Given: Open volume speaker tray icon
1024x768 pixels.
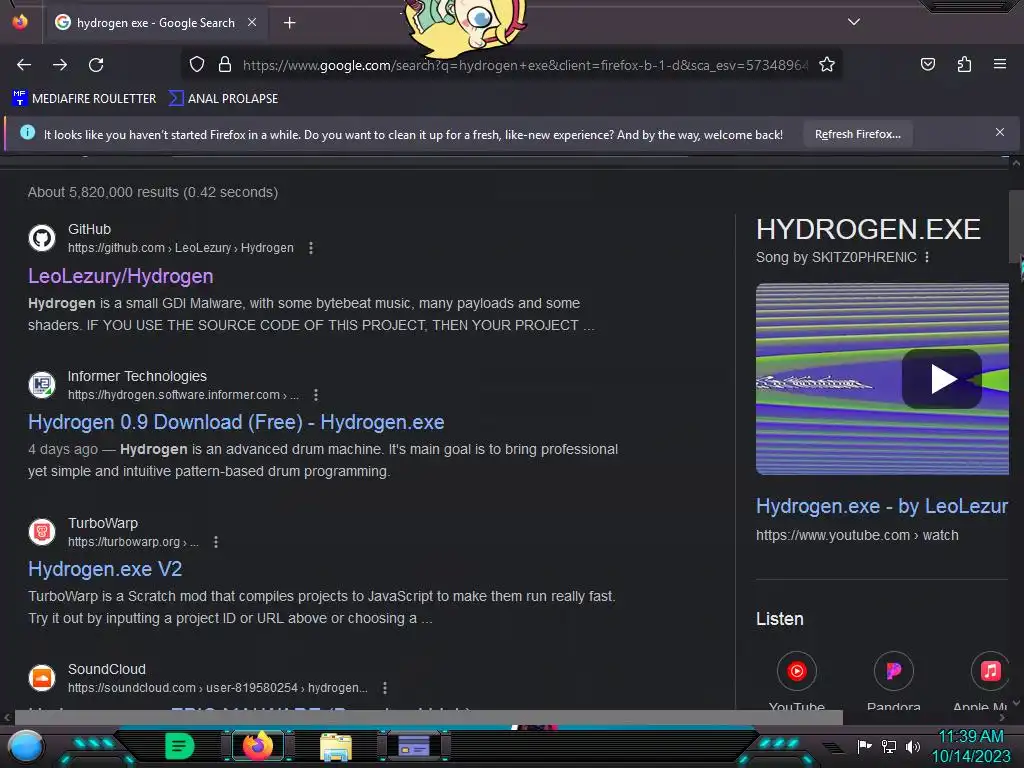Looking at the screenshot, I should click(x=913, y=746).
